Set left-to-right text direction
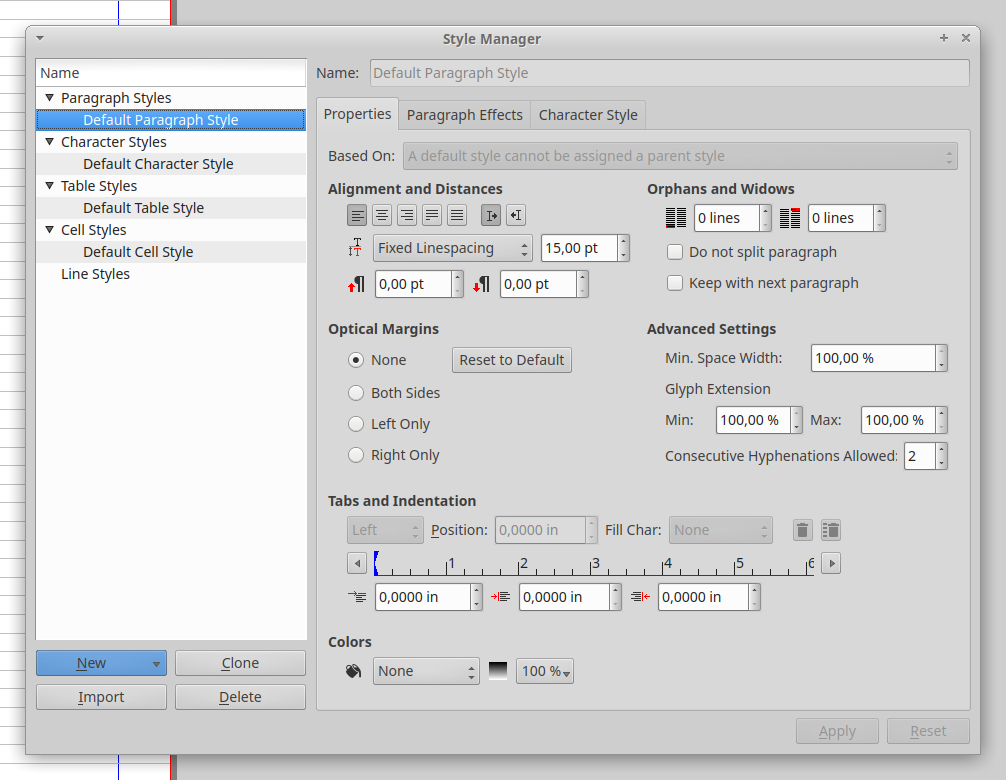 click(x=491, y=215)
